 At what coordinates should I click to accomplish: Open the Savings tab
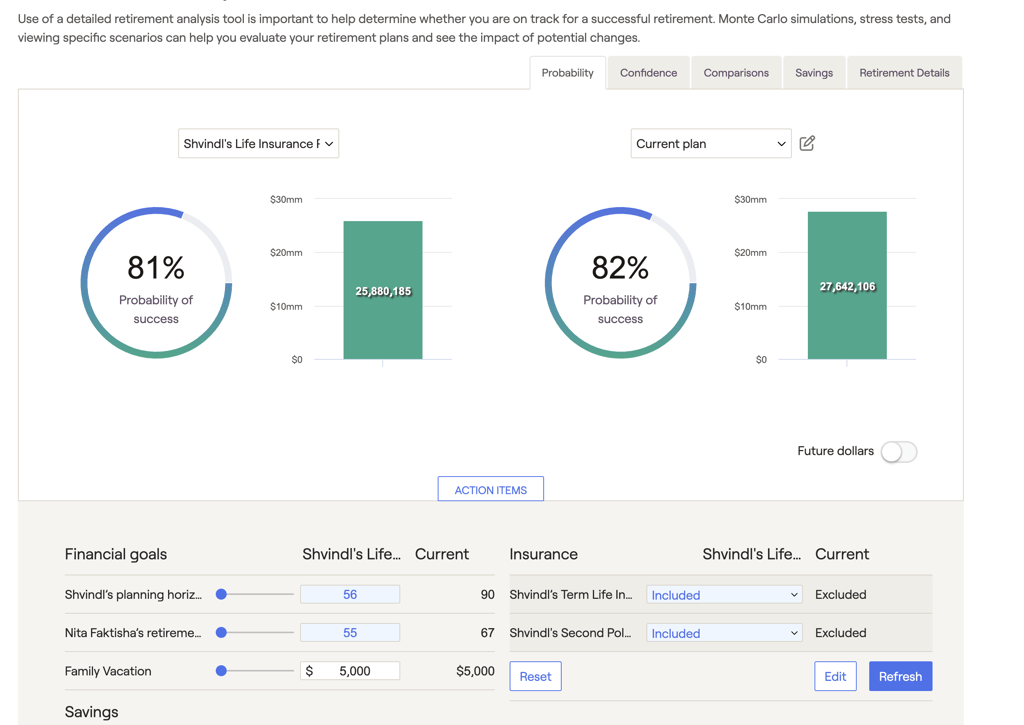pos(814,73)
